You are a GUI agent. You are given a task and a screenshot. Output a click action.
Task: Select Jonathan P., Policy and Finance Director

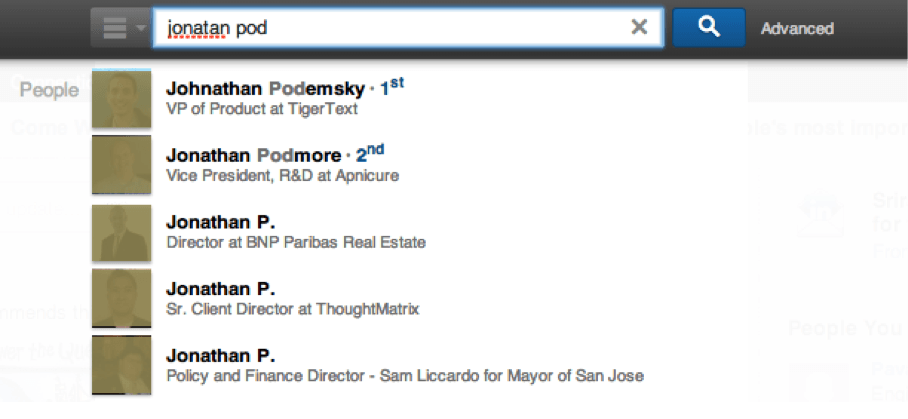point(420,365)
